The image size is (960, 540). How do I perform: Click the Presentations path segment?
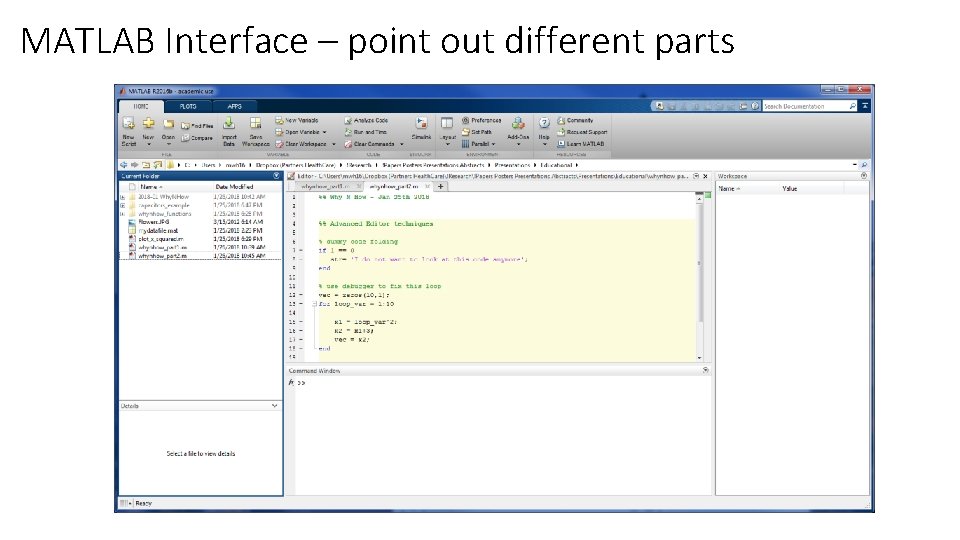coord(513,165)
